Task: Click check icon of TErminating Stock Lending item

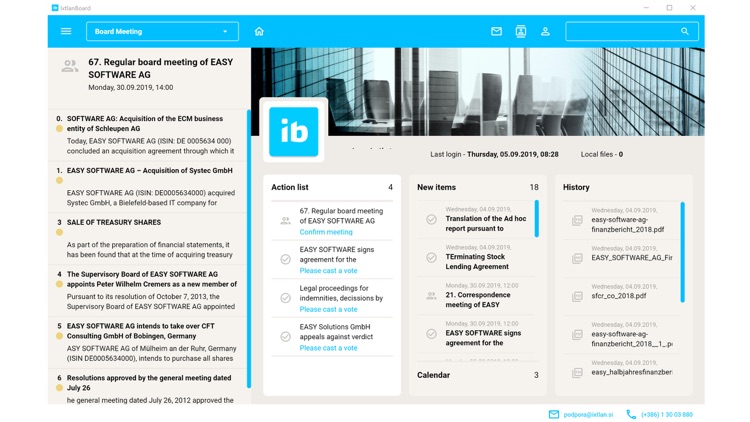Action: tap(431, 257)
